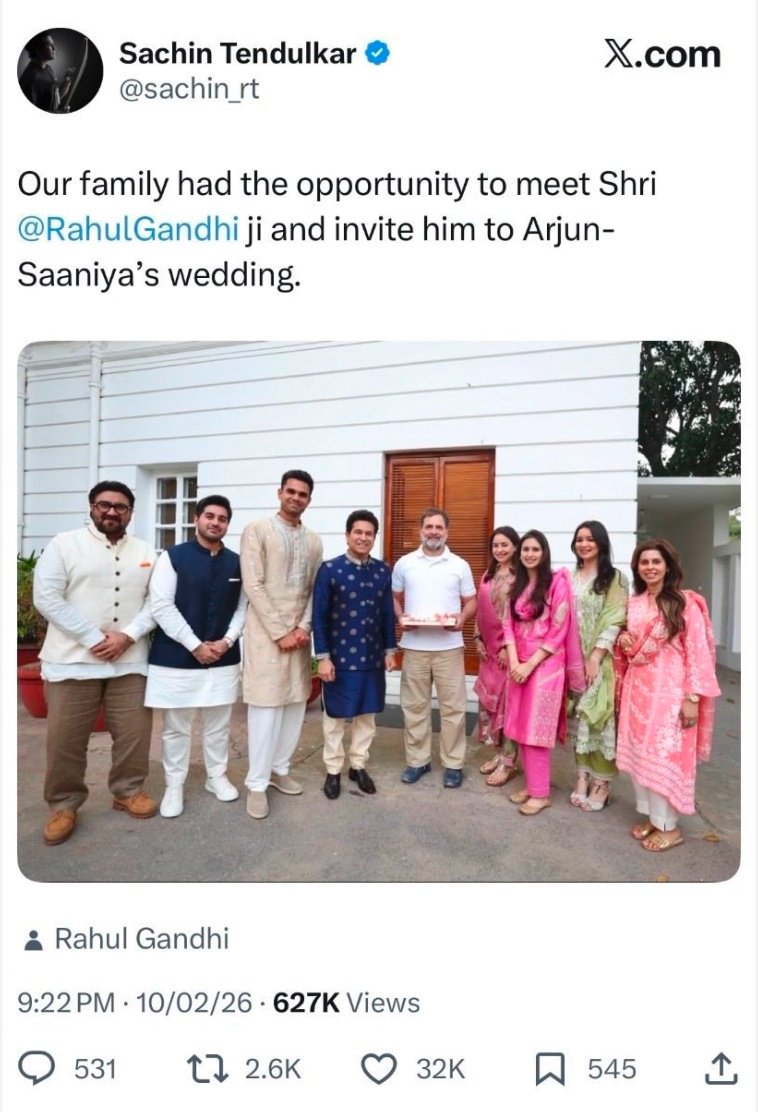Like the post with the heart icon
Viewport: 758px width, 1112px height.
tap(379, 1069)
